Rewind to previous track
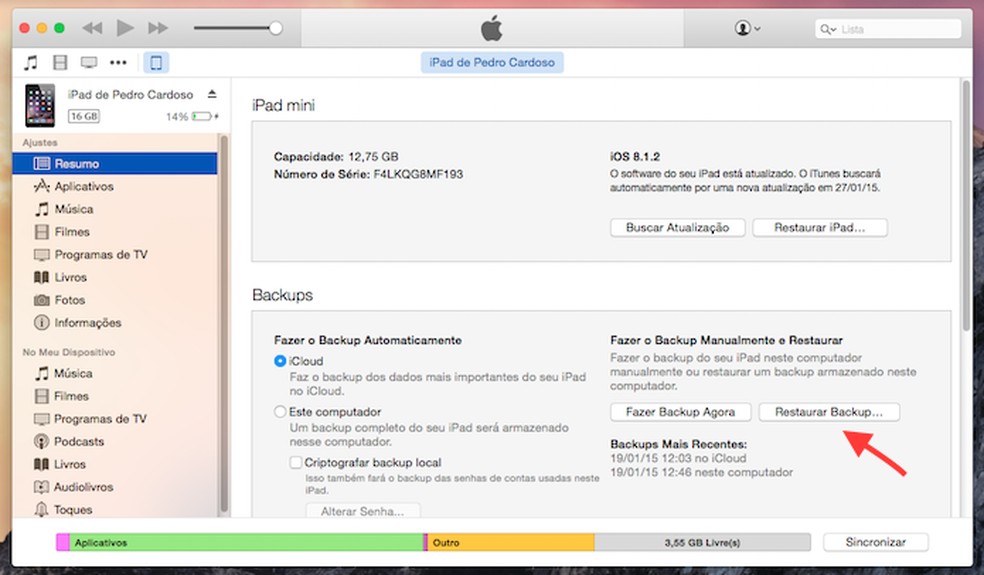This screenshot has width=984, height=575. point(92,28)
